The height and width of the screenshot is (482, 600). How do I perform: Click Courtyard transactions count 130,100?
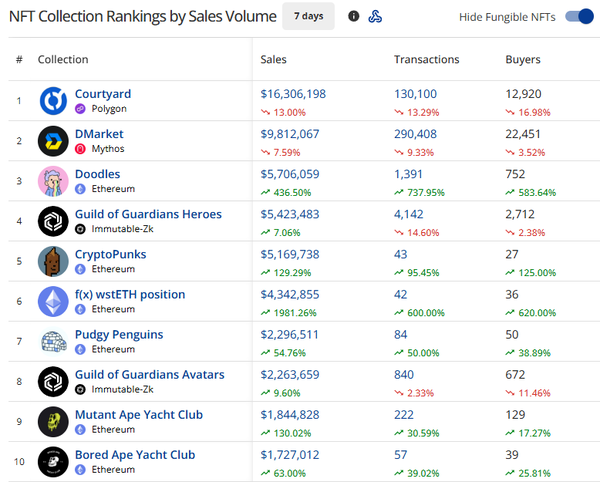pos(416,94)
